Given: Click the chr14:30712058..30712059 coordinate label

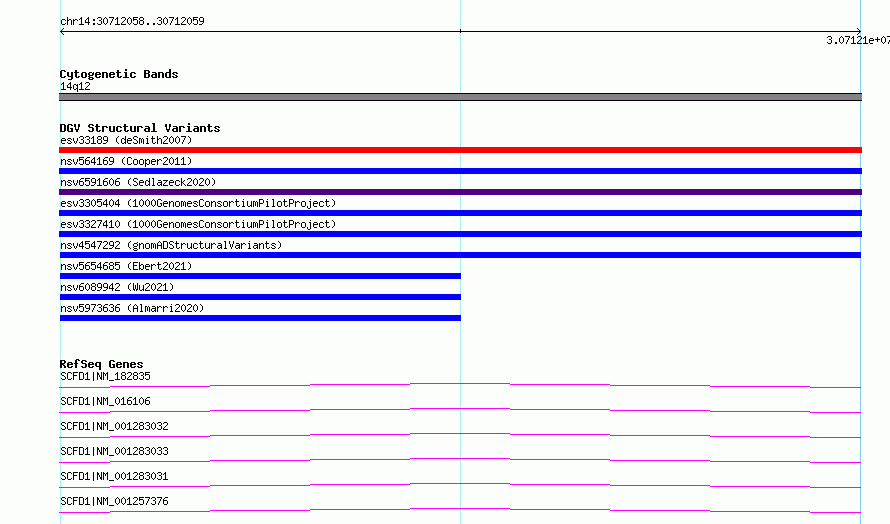Looking at the screenshot, I should [x=132, y=21].
